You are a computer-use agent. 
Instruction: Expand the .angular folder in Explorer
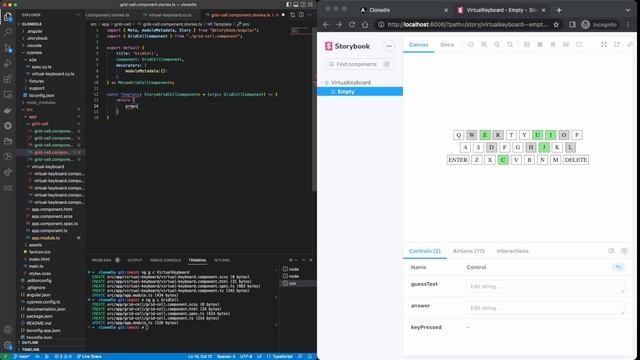pos(35,31)
